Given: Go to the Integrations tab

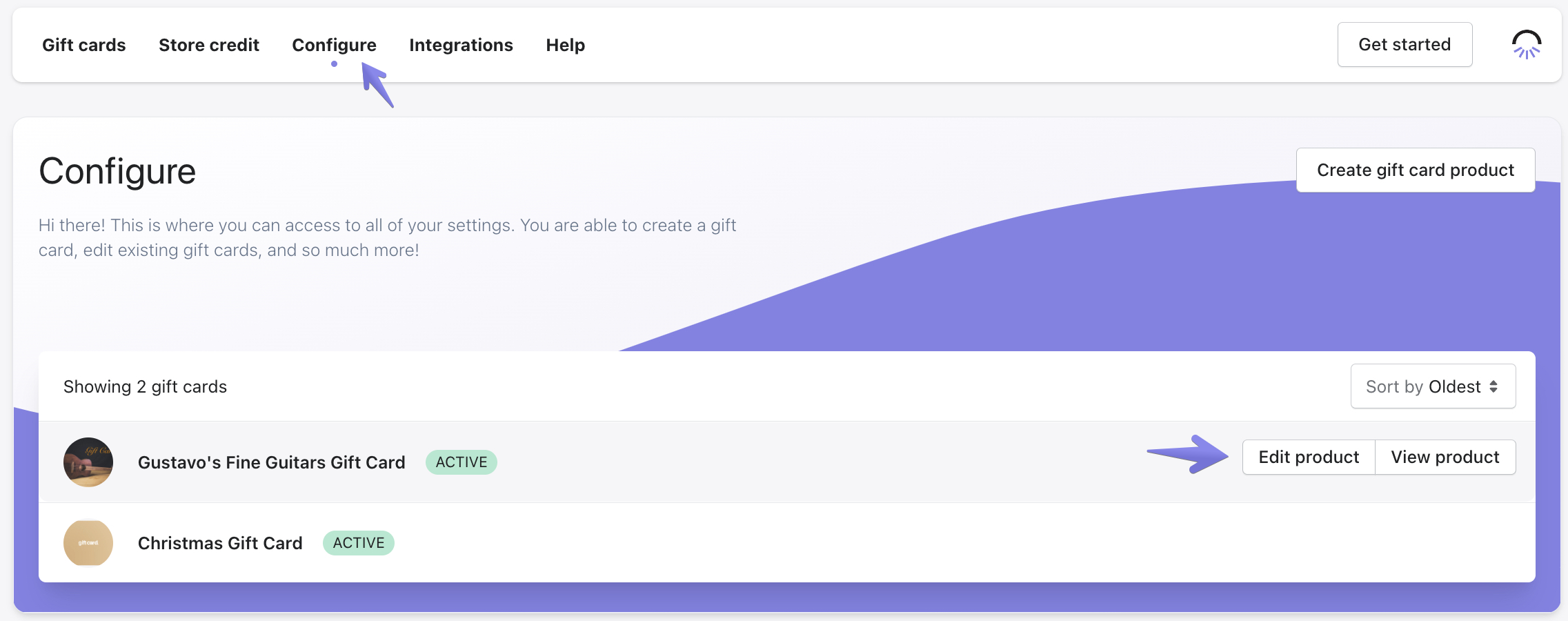Looking at the screenshot, I should tap(461, 45).
